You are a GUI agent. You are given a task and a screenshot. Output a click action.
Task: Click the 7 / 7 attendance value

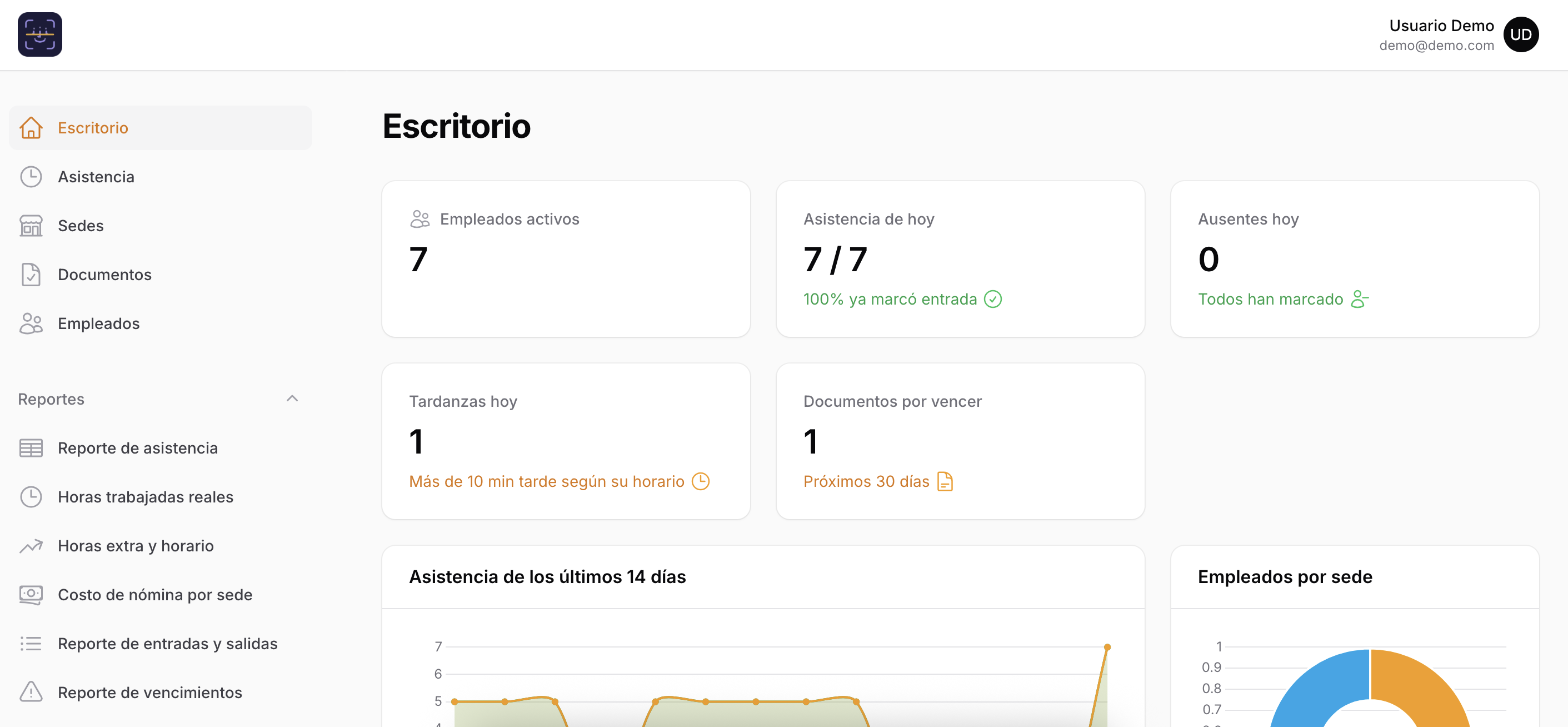coord(835,260)
